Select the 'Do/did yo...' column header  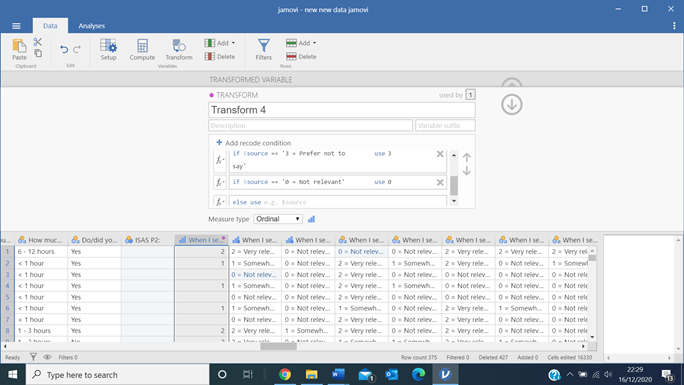94,240
